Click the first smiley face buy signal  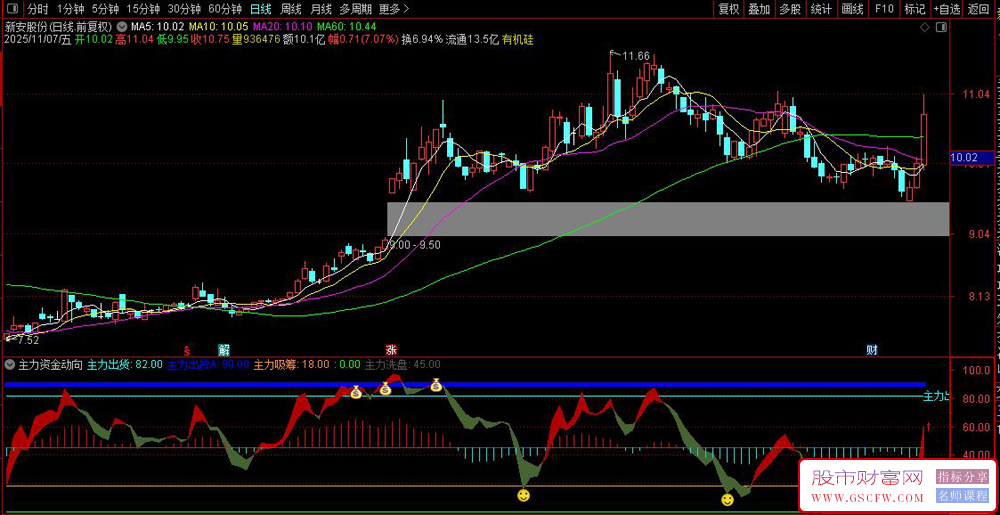pos(523,495)
